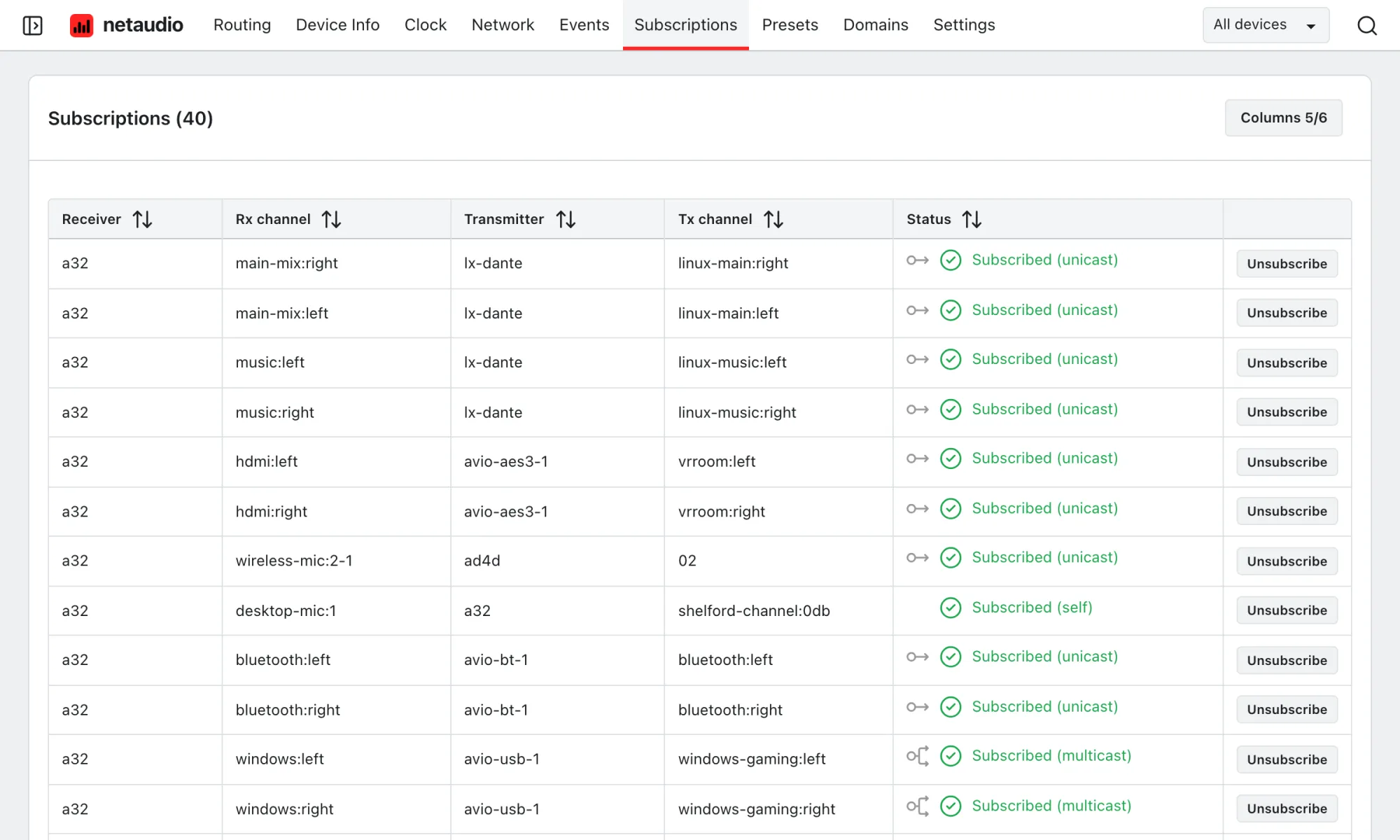Unsubscribe the main-mix:left channel

1287,313
